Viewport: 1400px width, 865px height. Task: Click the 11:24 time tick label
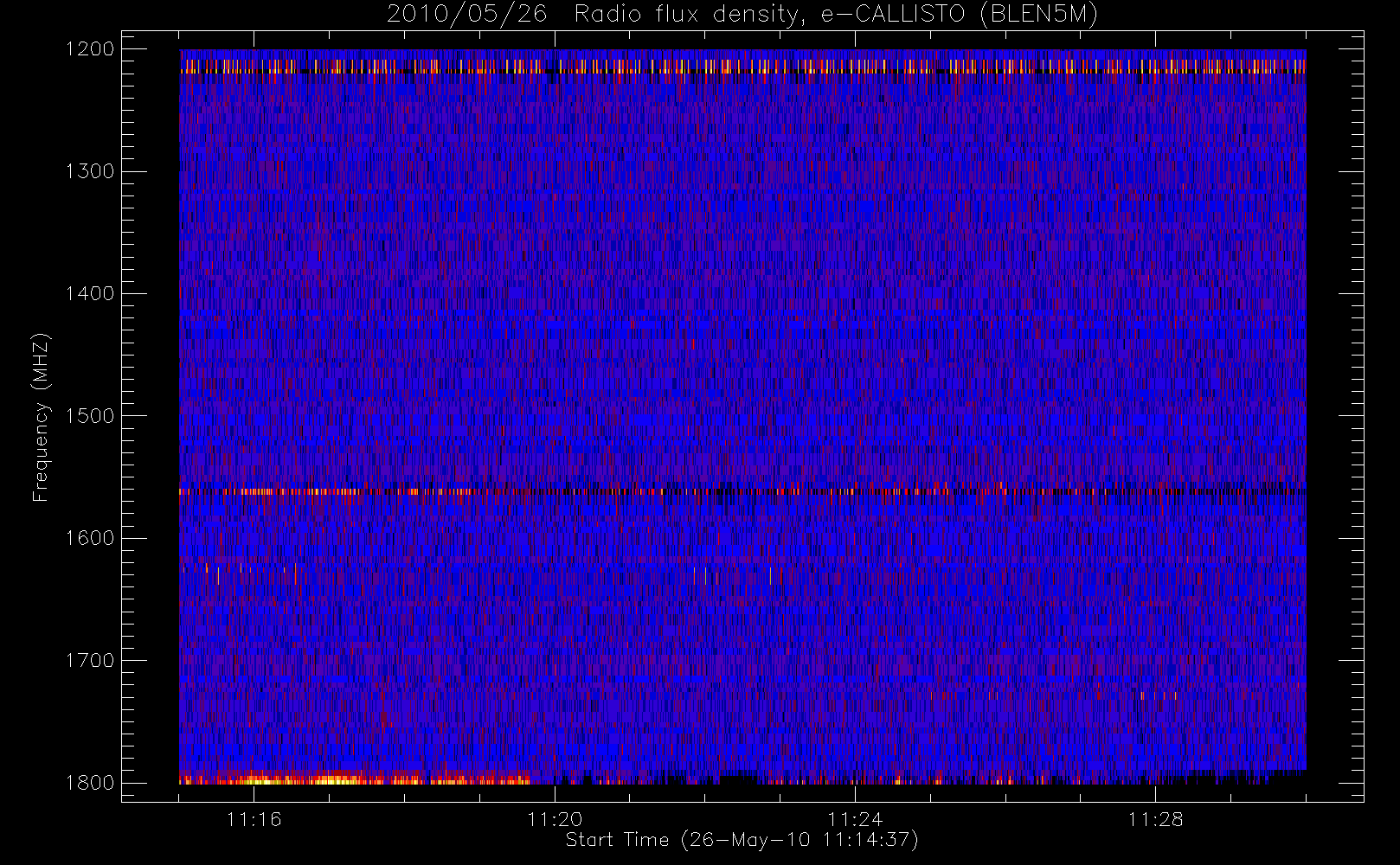855,819
